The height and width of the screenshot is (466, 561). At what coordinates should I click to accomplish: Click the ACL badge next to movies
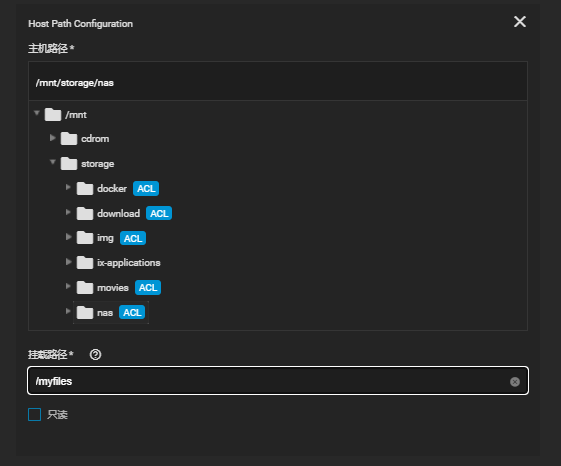coord(148,288)
